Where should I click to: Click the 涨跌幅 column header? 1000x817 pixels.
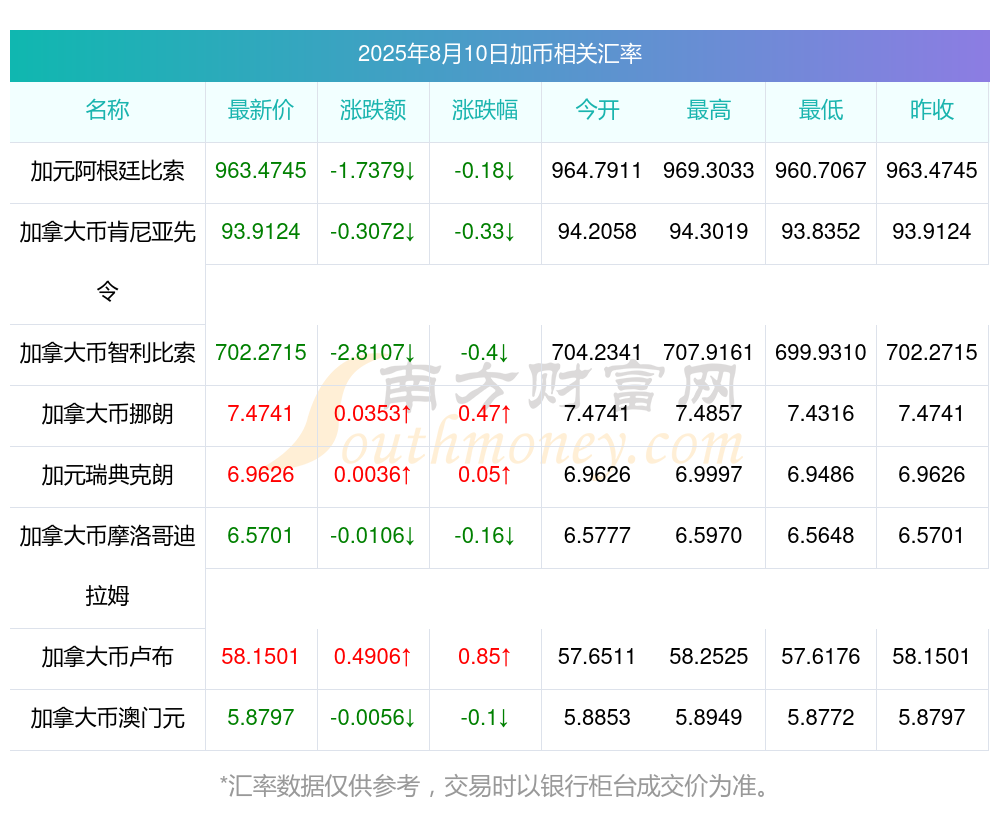pos(485,110)
